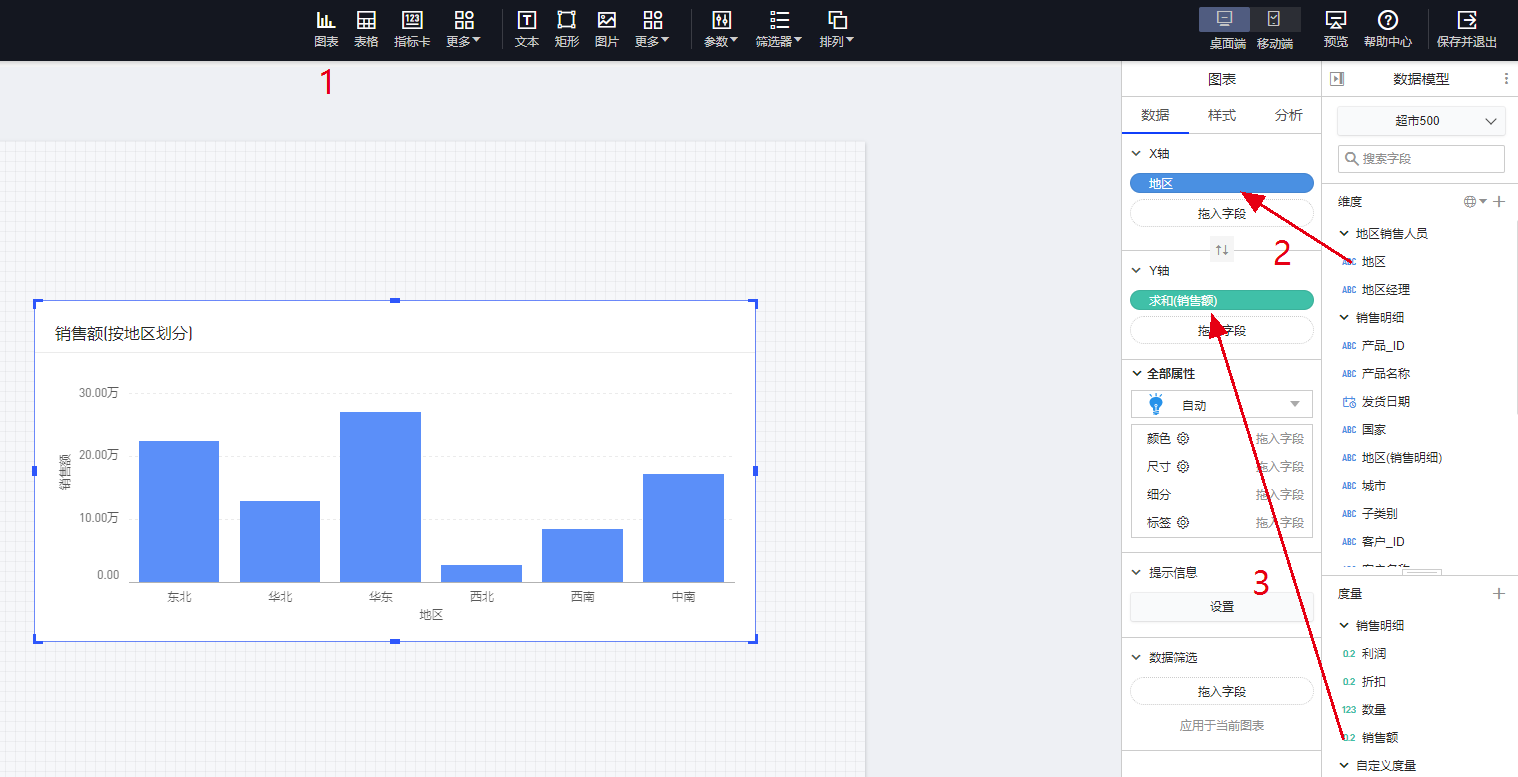The width and height of the screenshot is (1518, 777).
Task: Switch to the 分析 analysis tab
Action: tap(1288, 115)
